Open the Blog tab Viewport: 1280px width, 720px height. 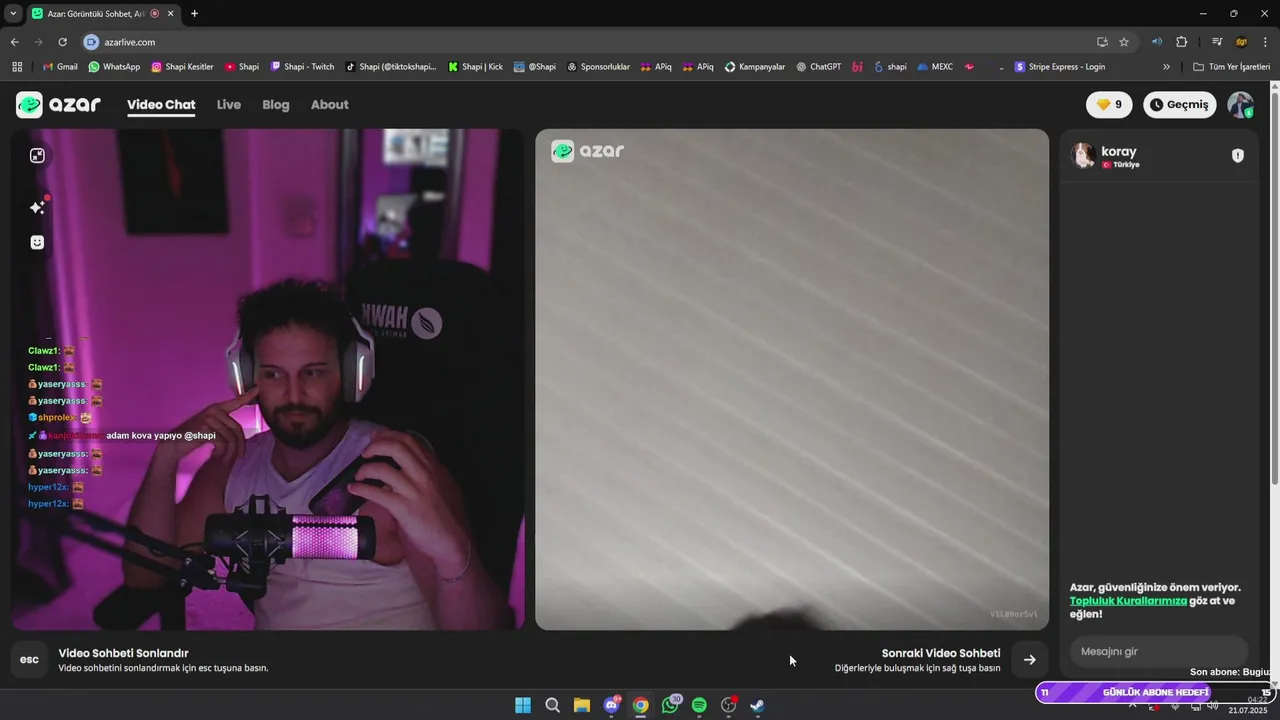(276, 105)
